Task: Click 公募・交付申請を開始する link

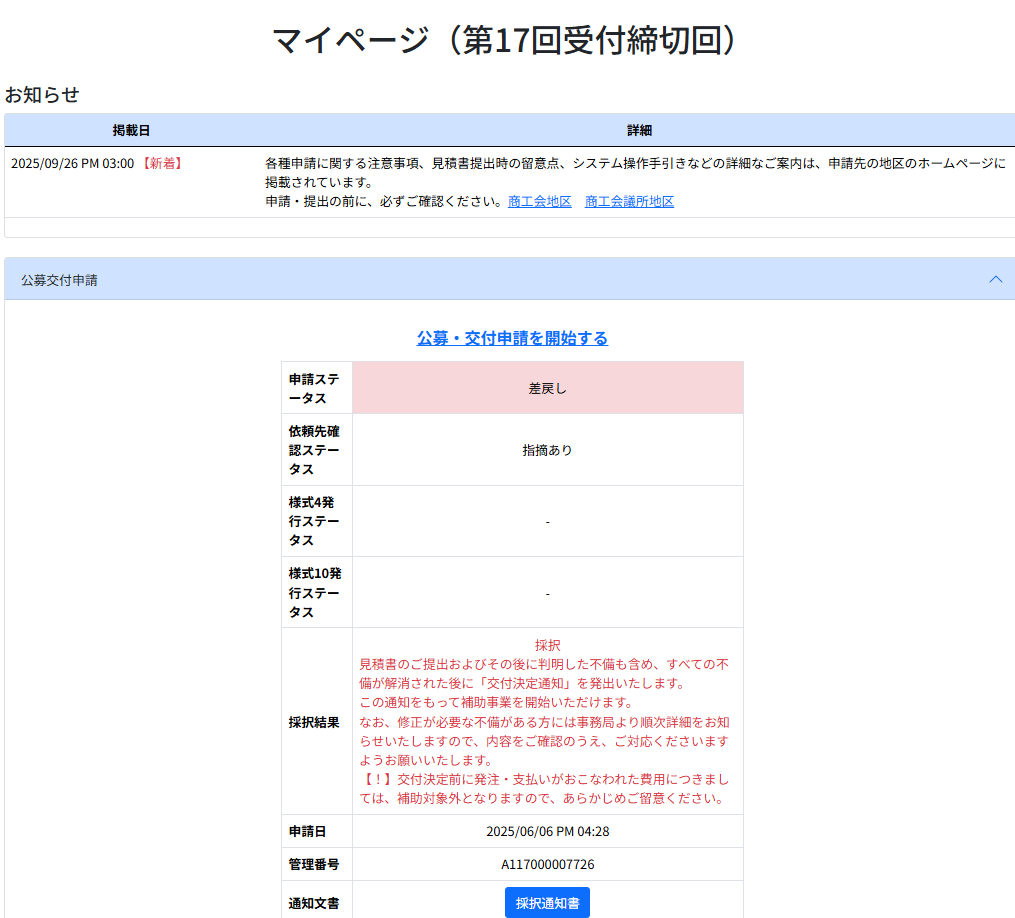Action: point(512,338)
